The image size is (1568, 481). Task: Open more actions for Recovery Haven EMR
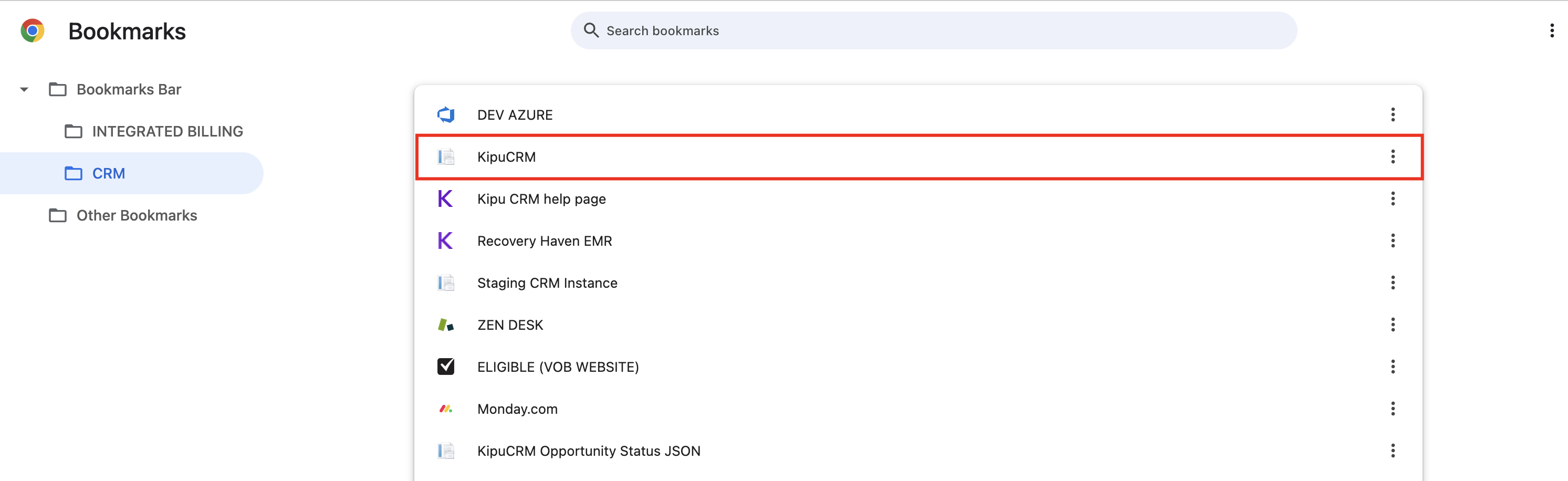coord(1392,240)
